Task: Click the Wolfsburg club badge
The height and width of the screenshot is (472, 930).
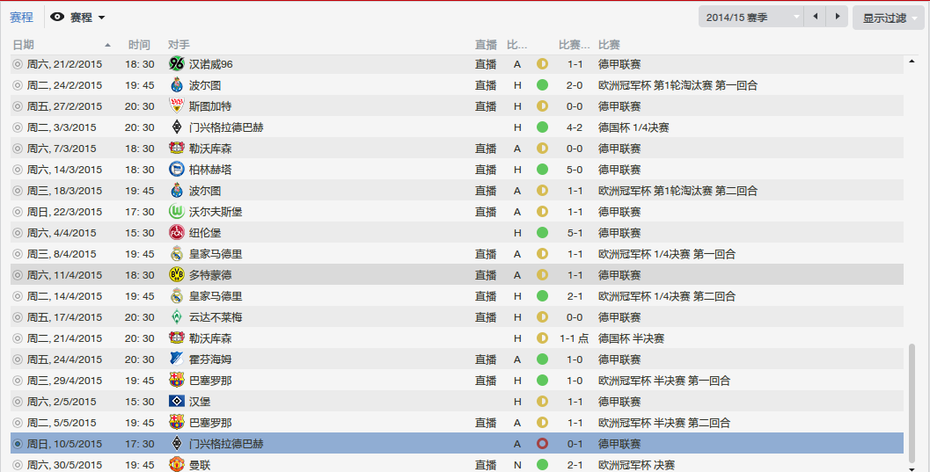Action: point(177,212)
